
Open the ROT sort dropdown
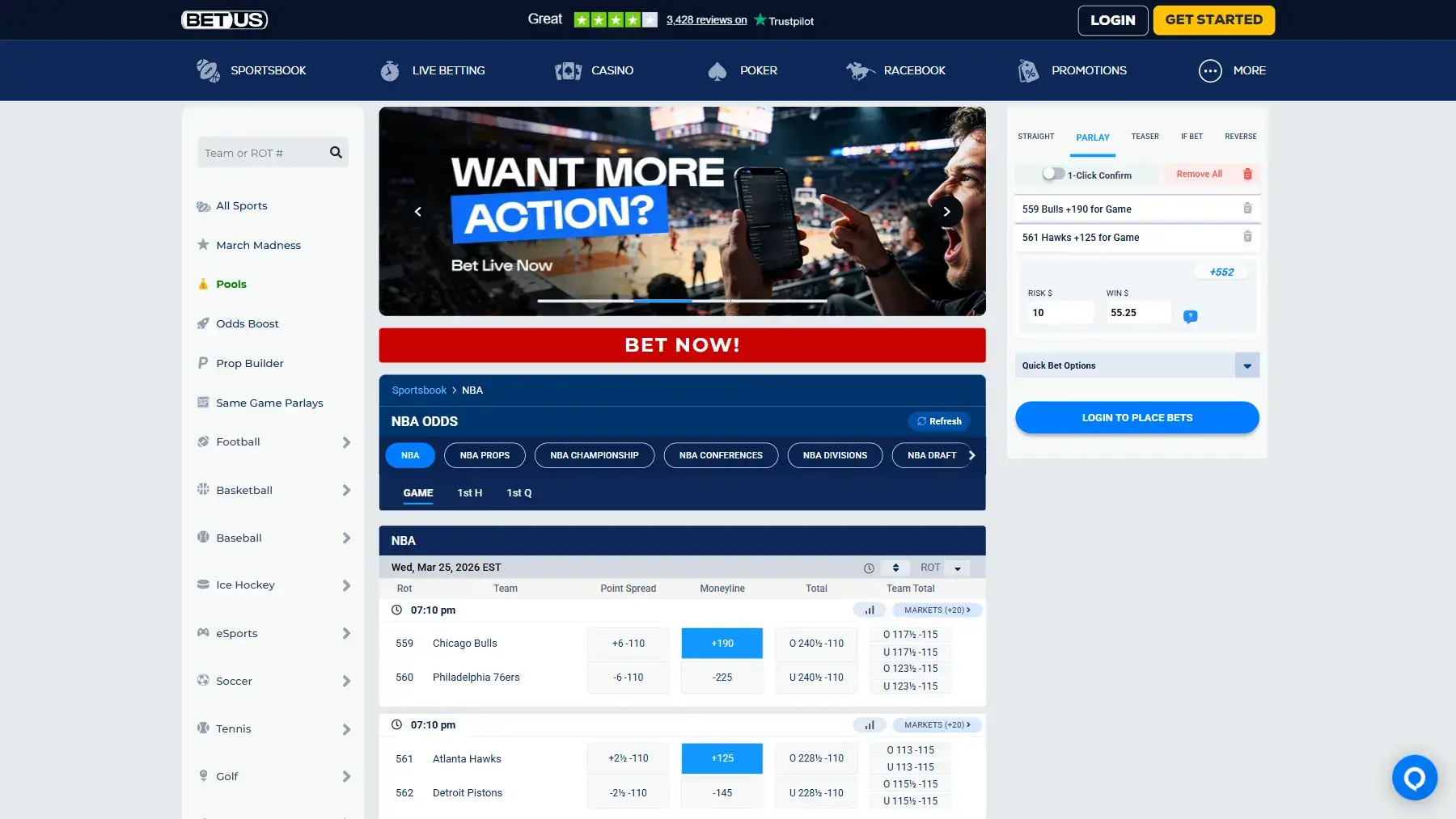pos(957,568)
